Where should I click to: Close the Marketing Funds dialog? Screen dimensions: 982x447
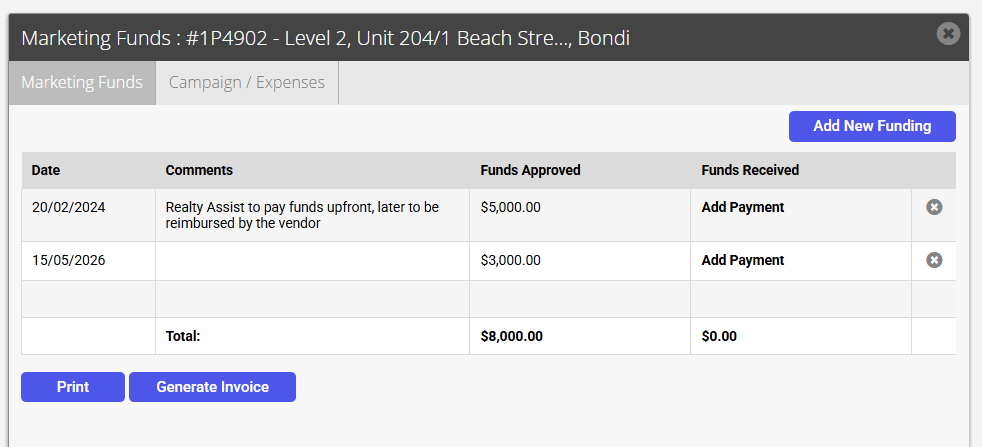(x=948, y=33)
